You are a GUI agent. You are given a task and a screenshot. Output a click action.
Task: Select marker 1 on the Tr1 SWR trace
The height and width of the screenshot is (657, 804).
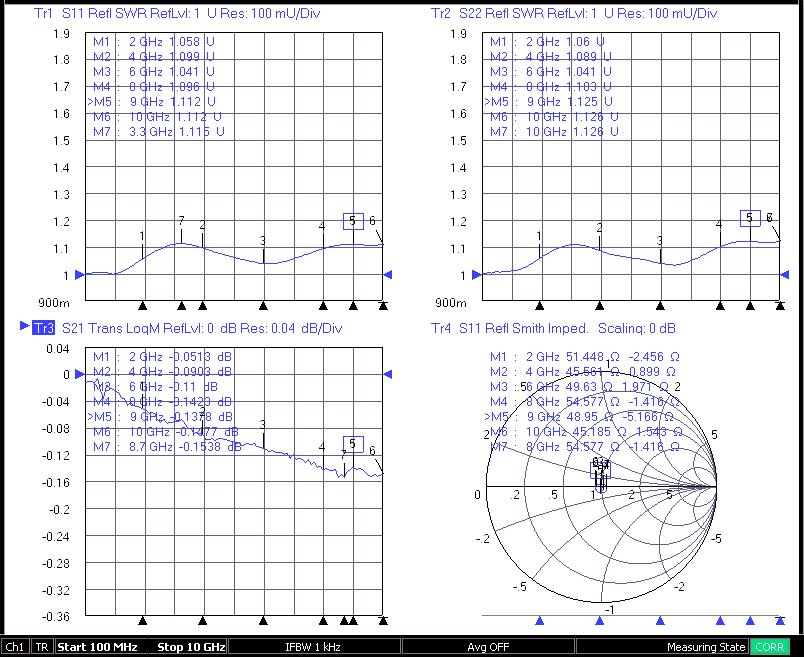click(142, 236)
